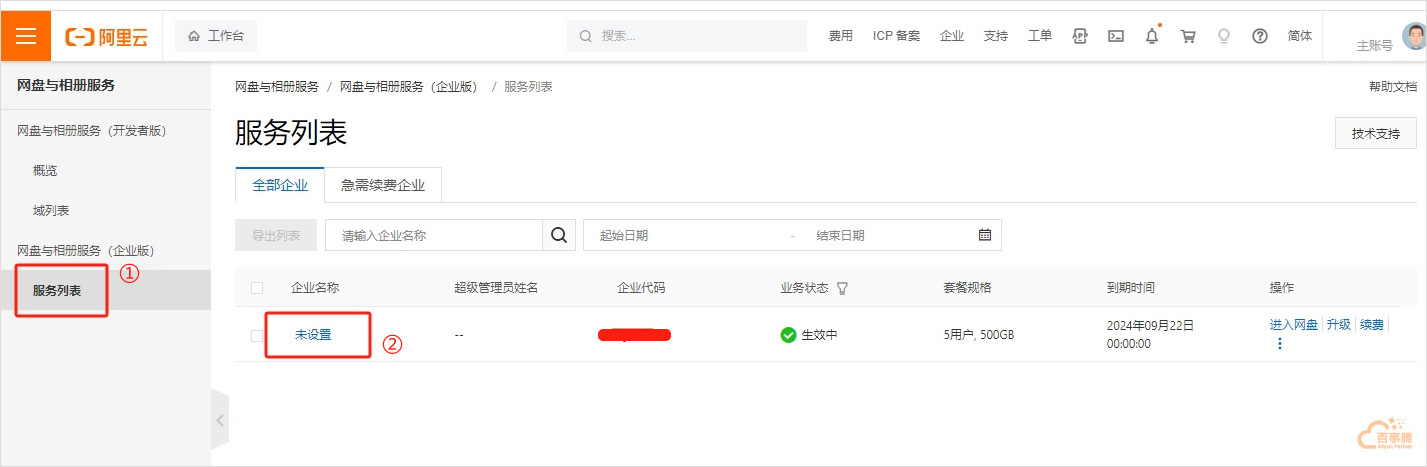The image size is (1427, 467).
Task: Open the hamburger navigation menu
Action: click(x=26, y=36)
